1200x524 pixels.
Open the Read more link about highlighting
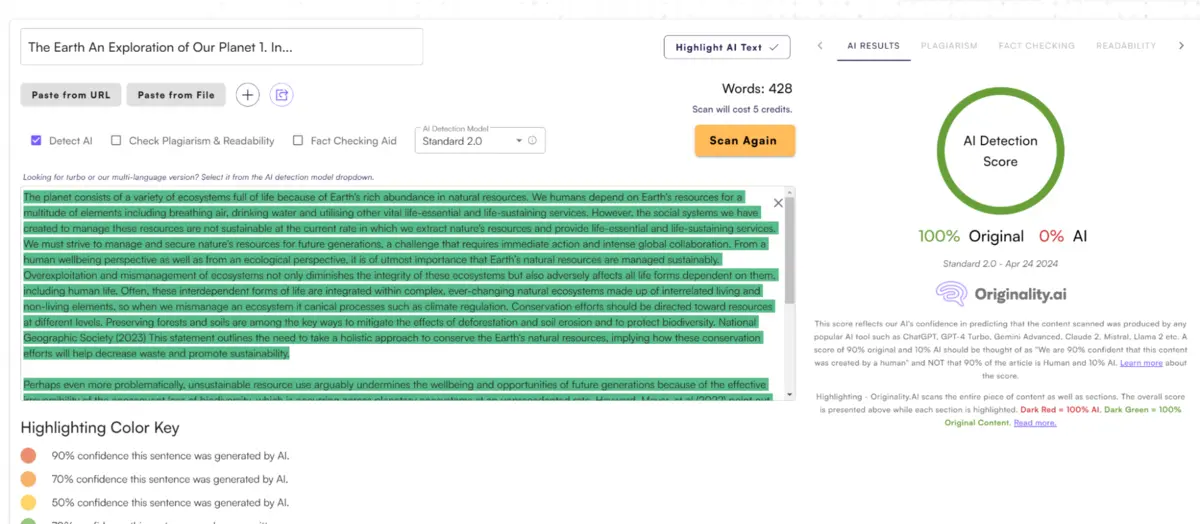pyautogui.click(x=1035, y=423)
